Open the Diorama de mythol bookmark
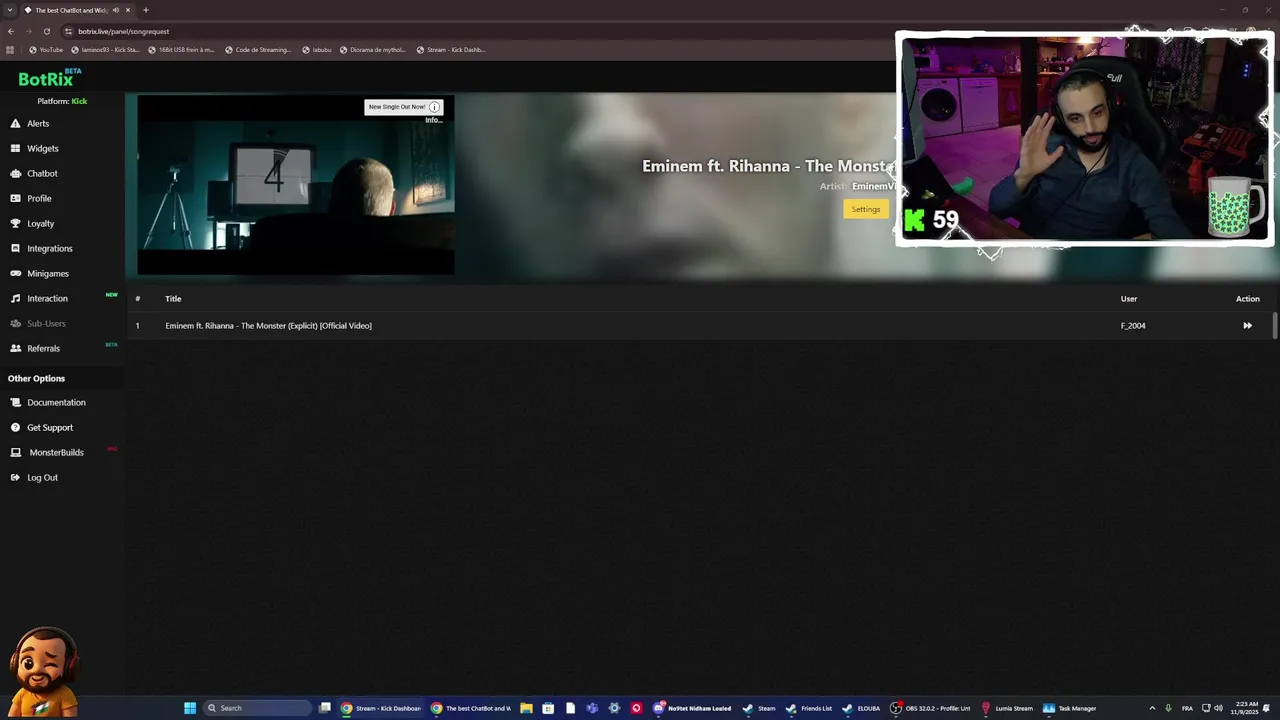This screenshot has width=1280, height=720. coord(373,50)
